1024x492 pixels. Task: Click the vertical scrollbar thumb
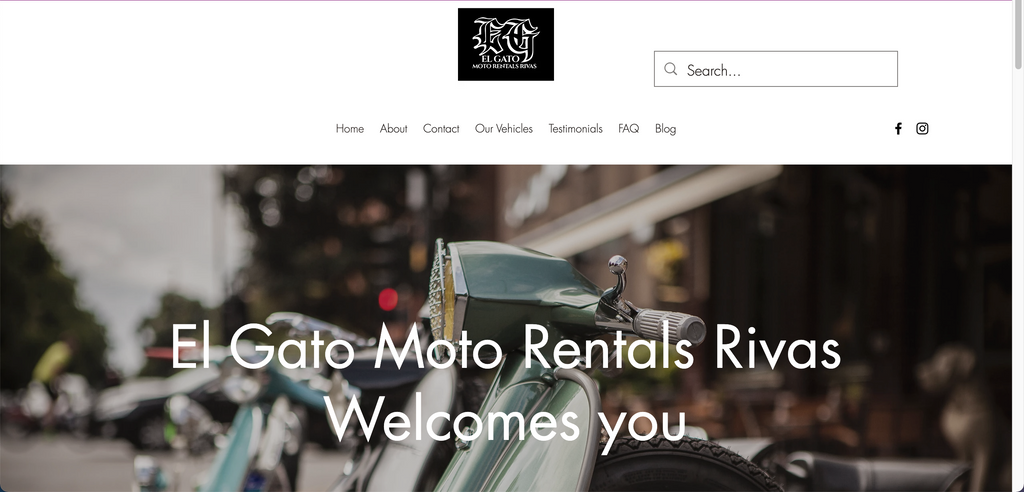coord(1018,34)
